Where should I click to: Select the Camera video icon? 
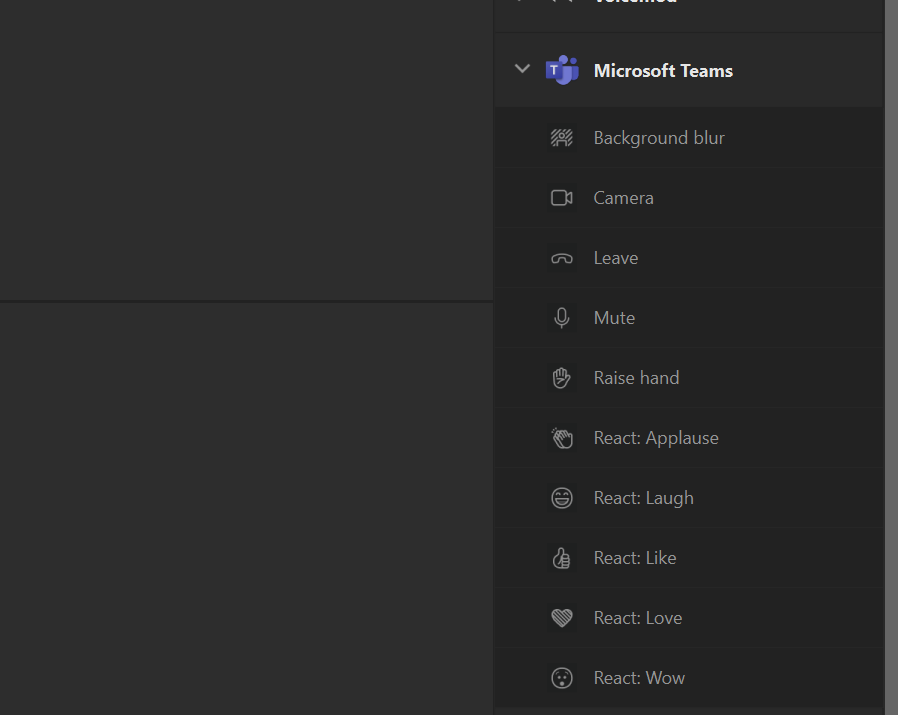562,198
